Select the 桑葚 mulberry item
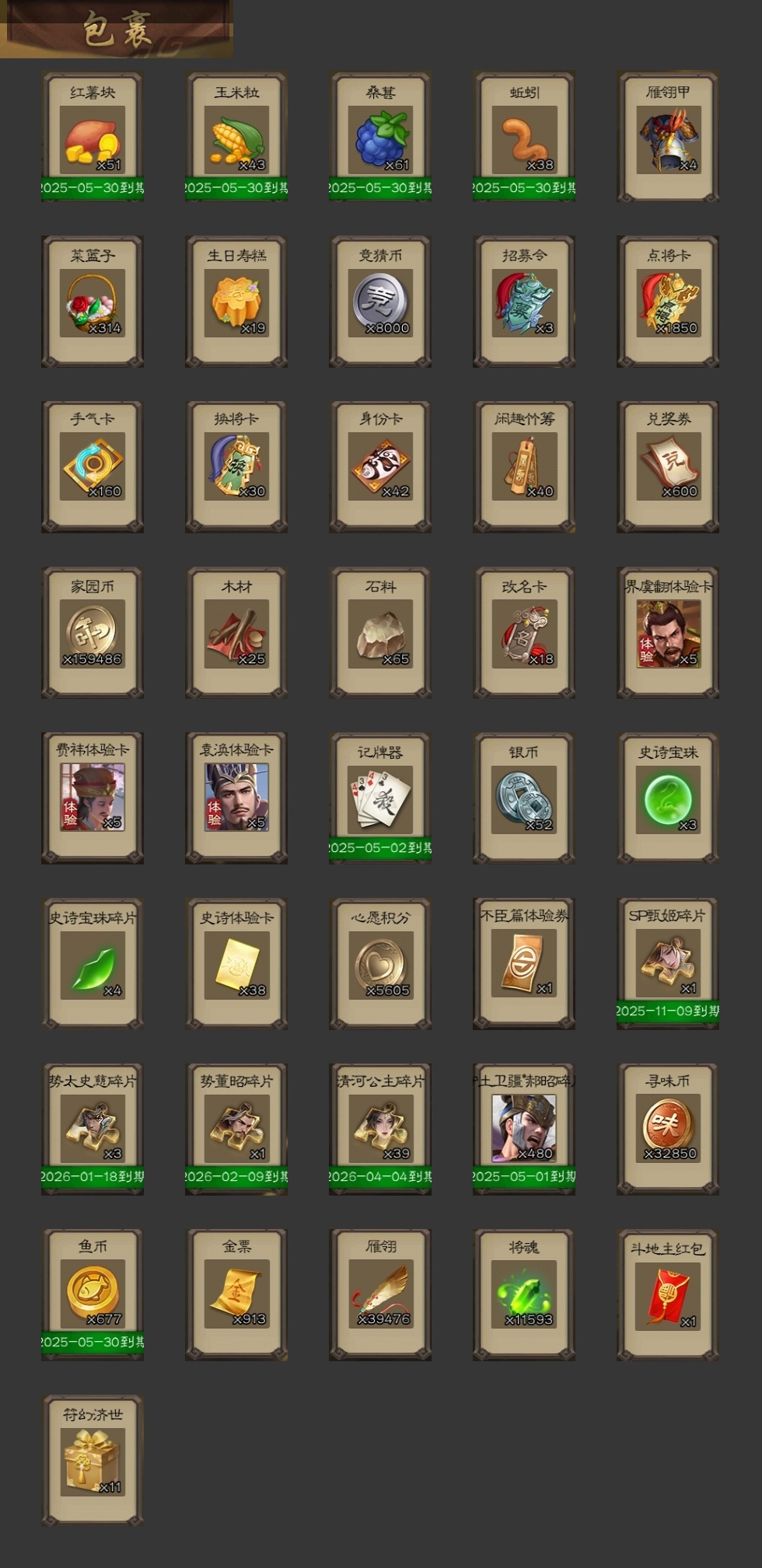 click(x=380, y=137)
